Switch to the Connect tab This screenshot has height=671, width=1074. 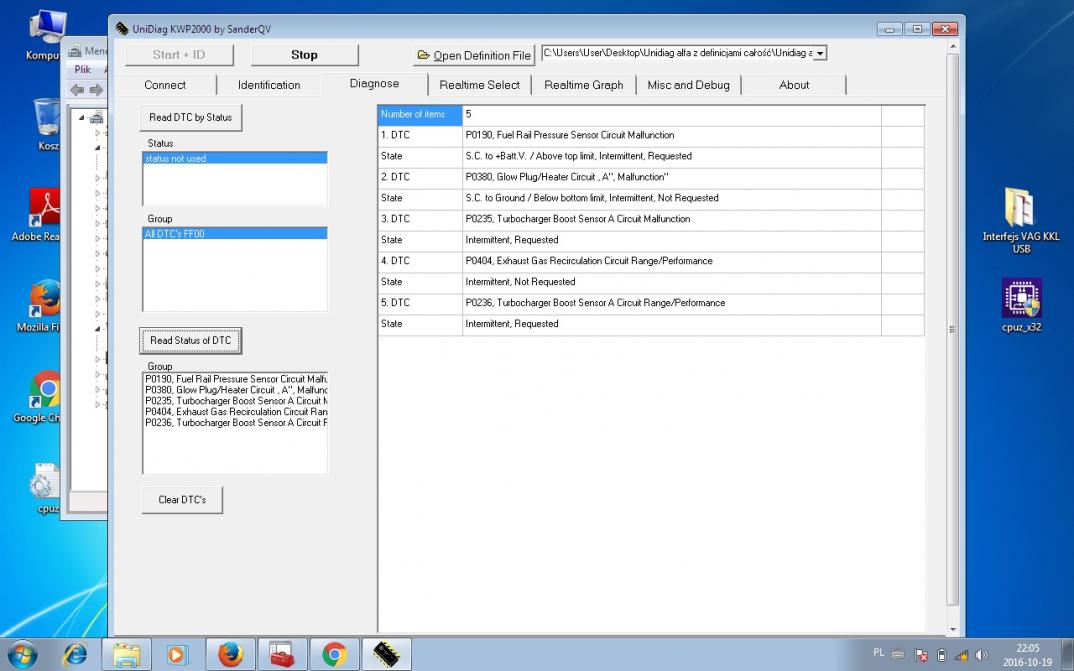pyautogui.click(x=165, y=85)
